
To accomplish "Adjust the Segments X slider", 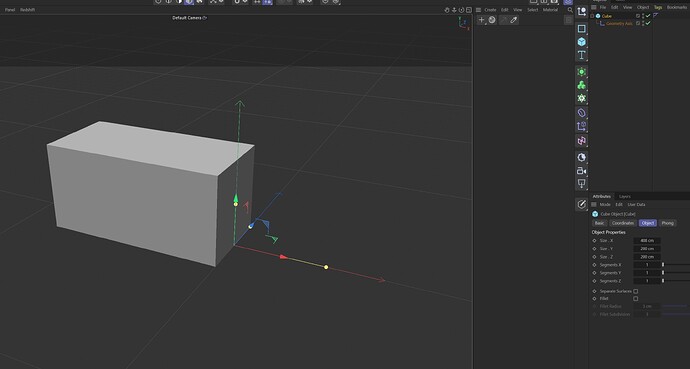I will [676, 265].
